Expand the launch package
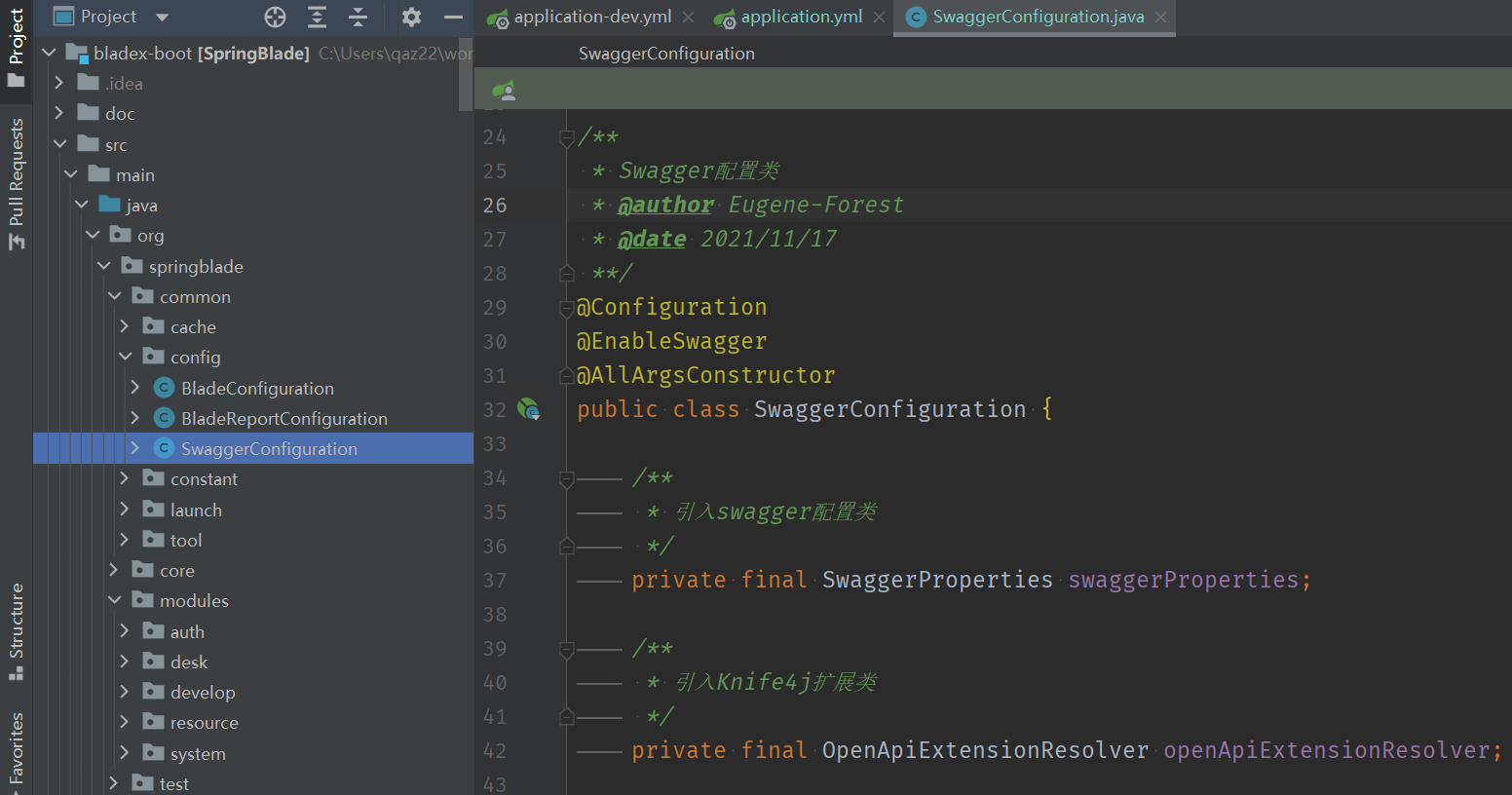This screenshot has height=795, width=1512. pyautogui.click(x=125, y=510)
